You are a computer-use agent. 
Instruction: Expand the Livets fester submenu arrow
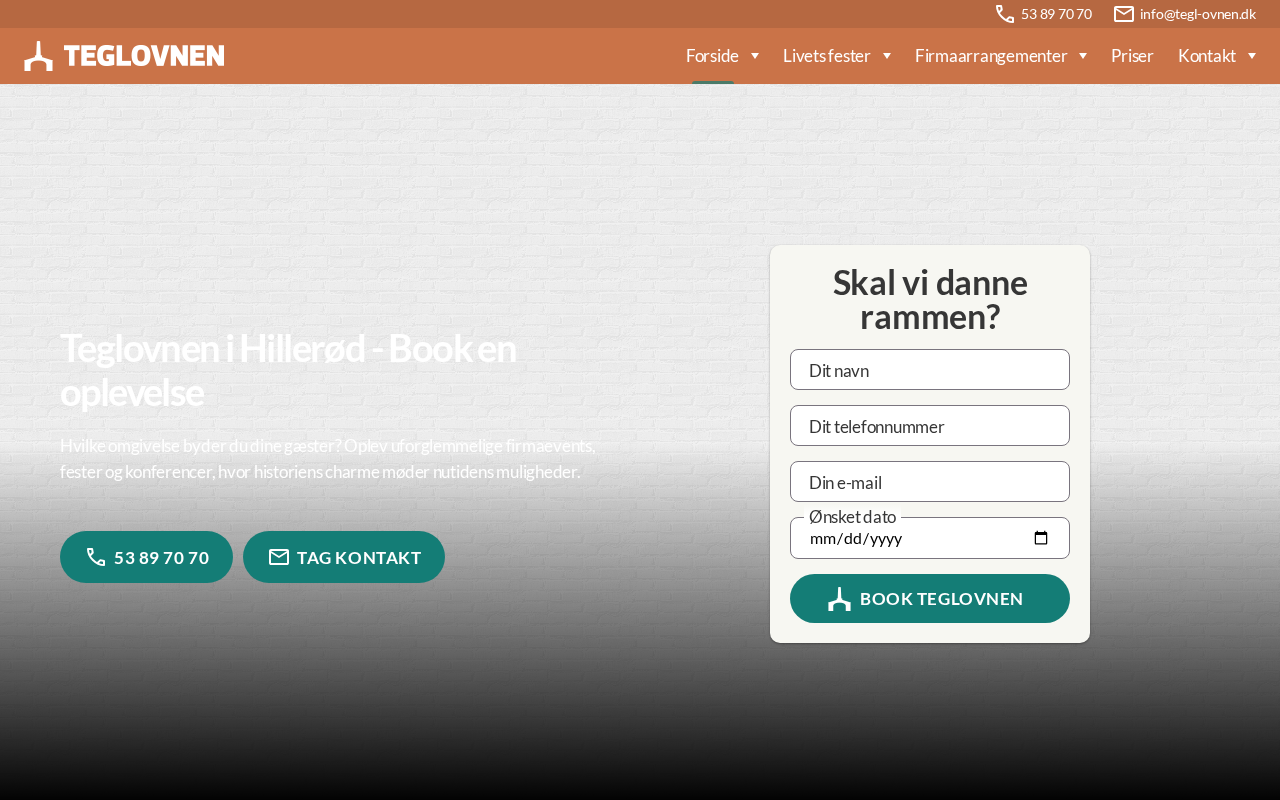[x=887, y=56]
